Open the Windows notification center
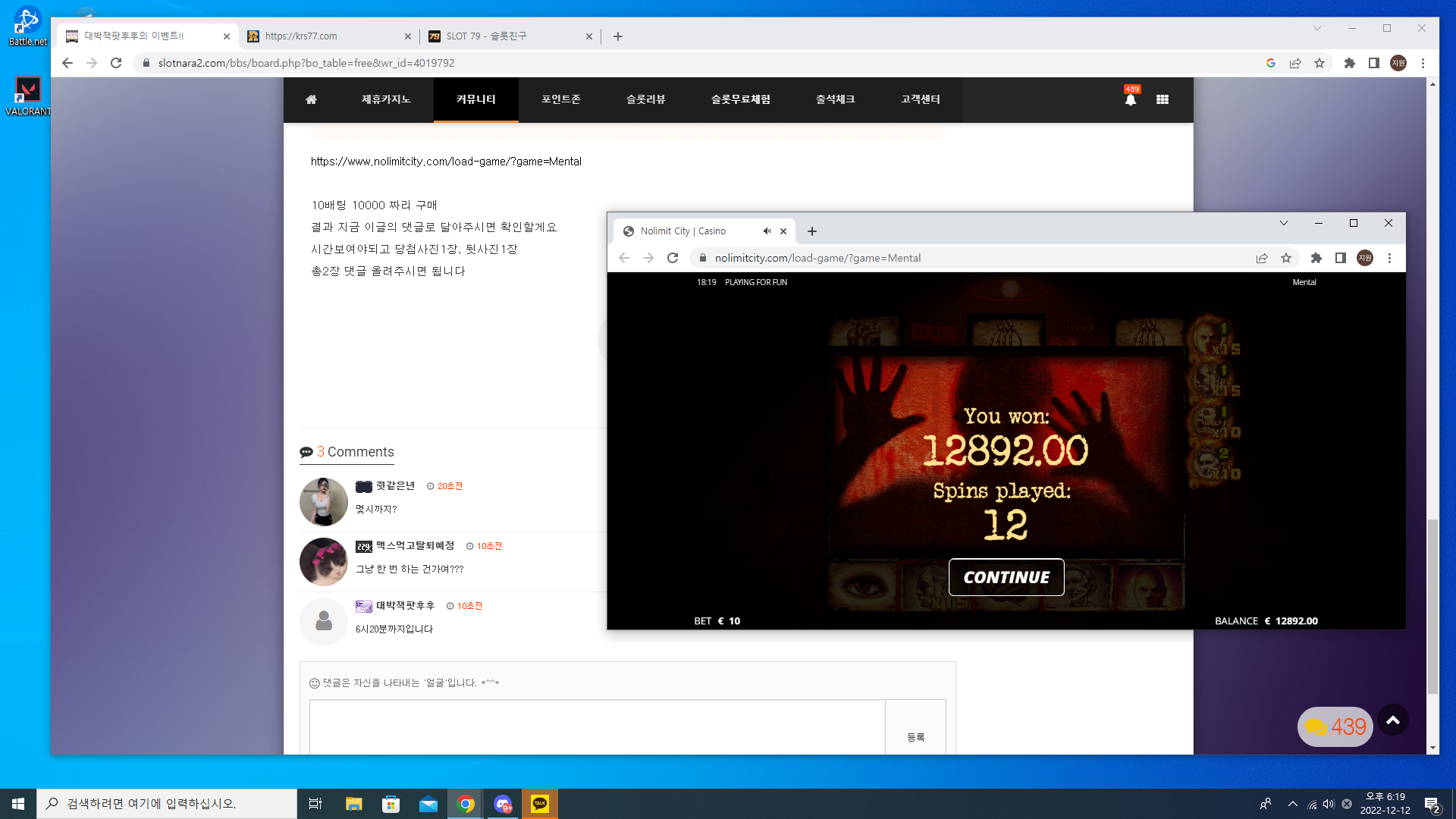This screenshot has width=1456, height=819. click(x=1432, y=804)
